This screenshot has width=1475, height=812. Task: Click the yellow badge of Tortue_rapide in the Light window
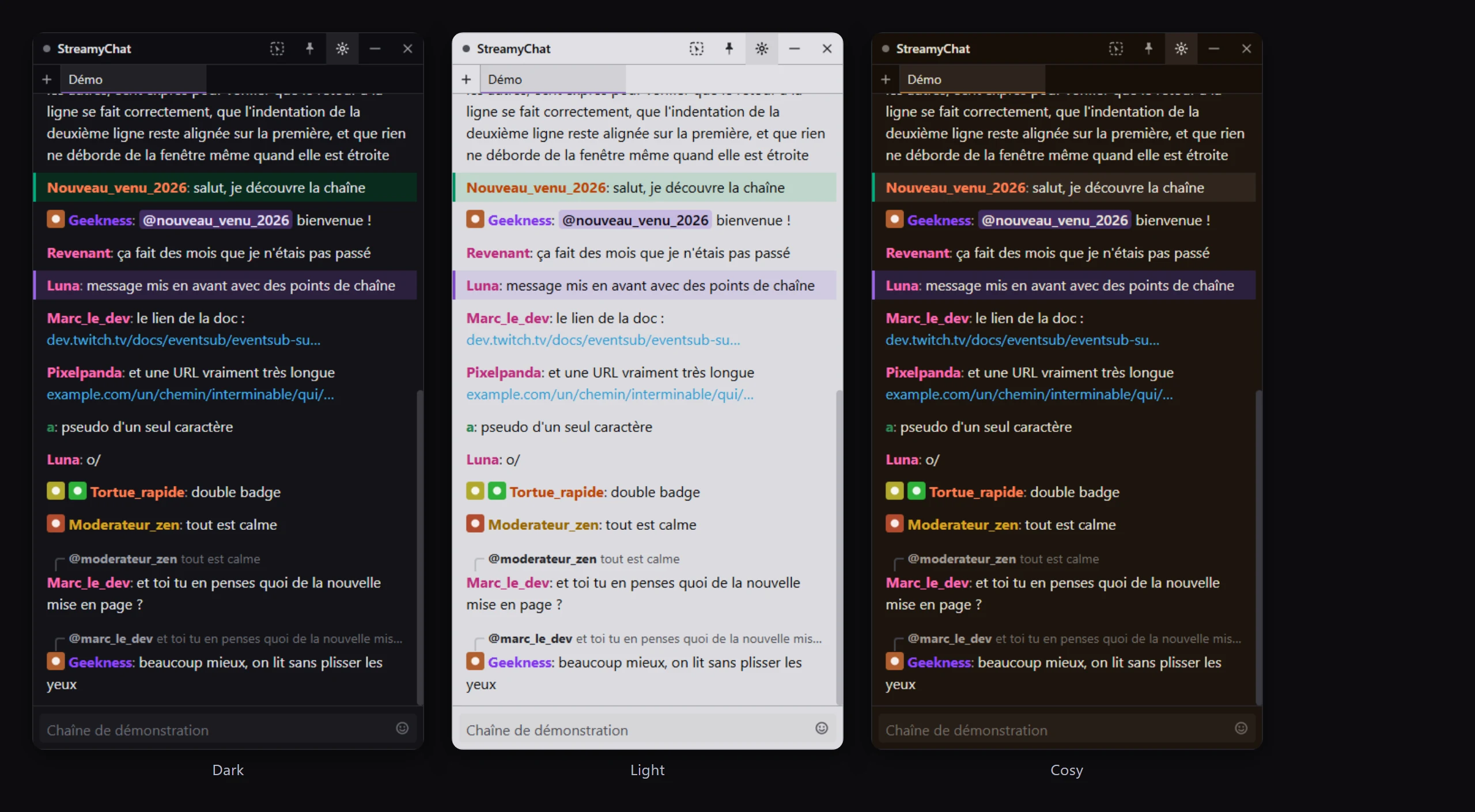(475, 491)
